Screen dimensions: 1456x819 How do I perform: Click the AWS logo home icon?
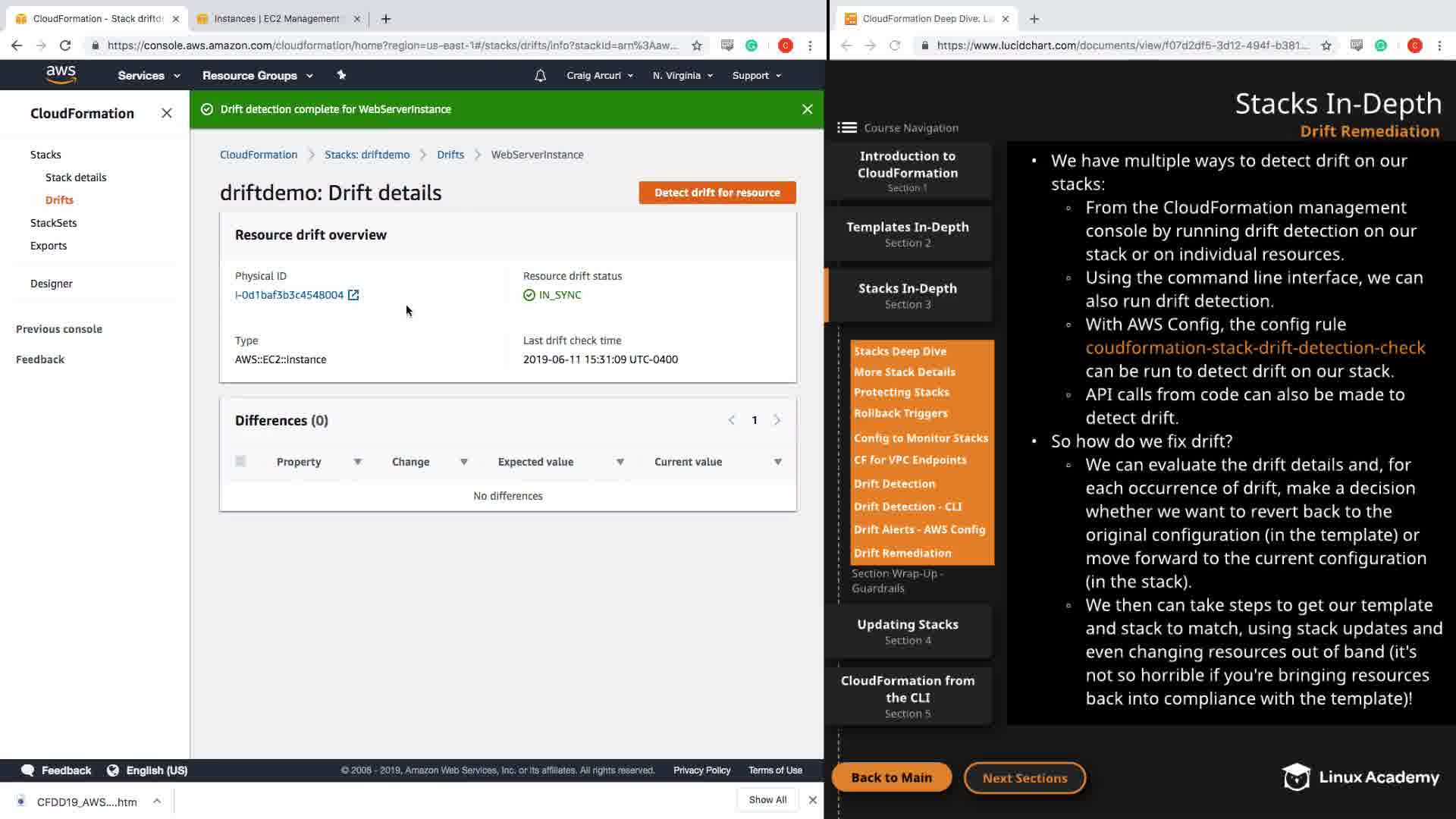[x=61, y=74]
